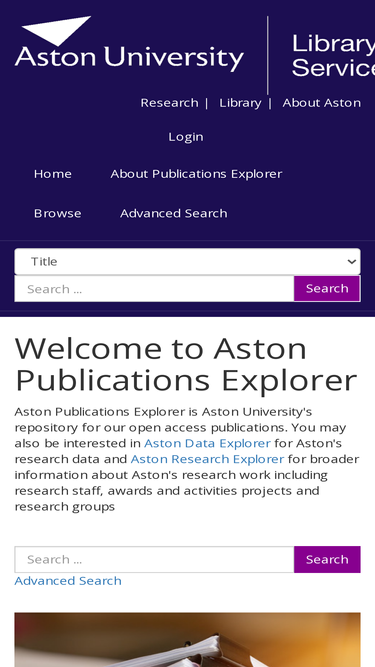Follow the Aston Research Explorer link
This screenshot has width=375, height=667.
click(x=207, y=459)
